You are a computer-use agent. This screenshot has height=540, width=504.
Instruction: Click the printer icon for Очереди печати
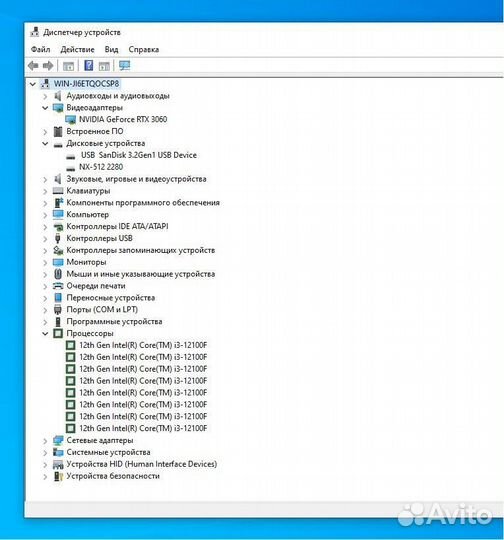[58, 286]
